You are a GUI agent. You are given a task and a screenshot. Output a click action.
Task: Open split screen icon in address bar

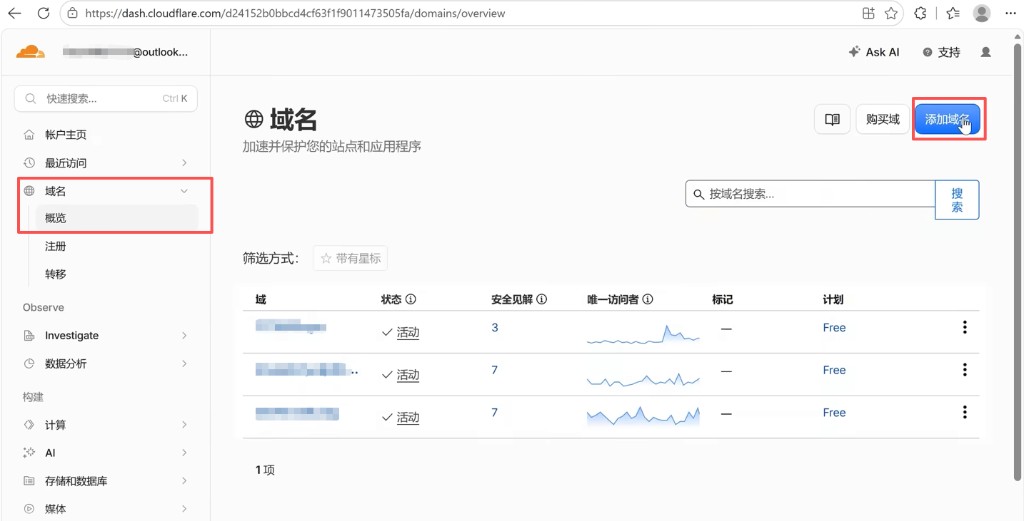pyautogui.click(x=868, y=13)
